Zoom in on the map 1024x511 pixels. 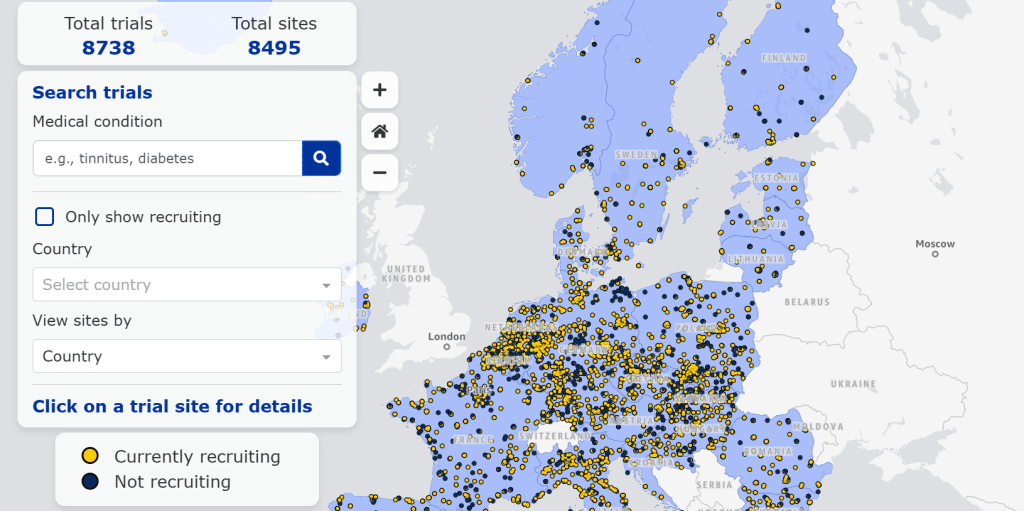coord(380,90)
